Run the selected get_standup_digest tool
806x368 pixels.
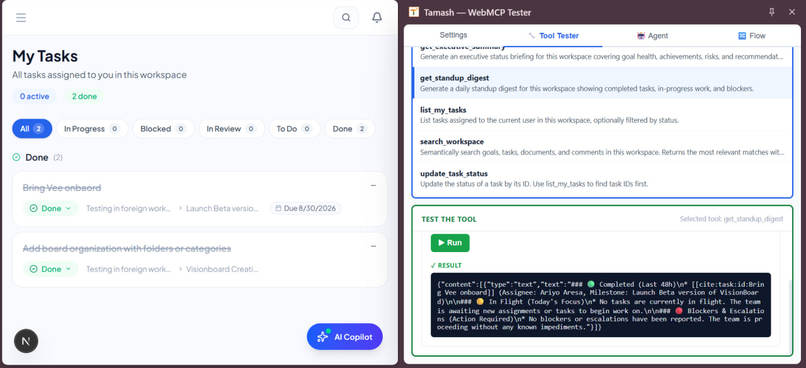pos(450,243)
